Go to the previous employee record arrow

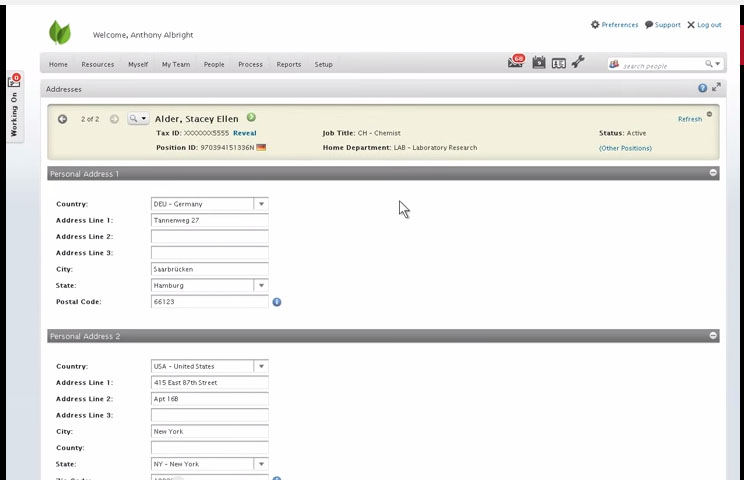(x=62, y=119)
